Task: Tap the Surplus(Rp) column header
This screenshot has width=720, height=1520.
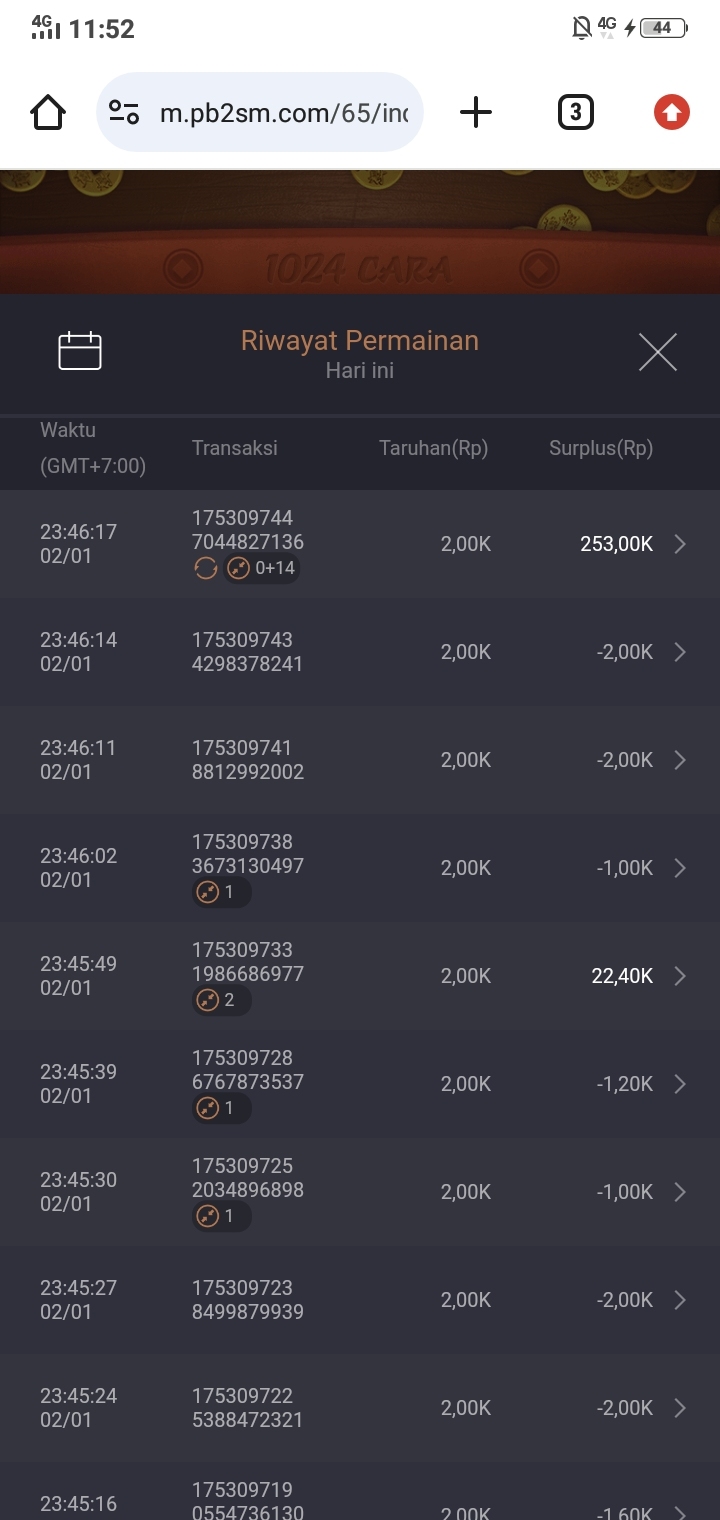Action: (600, 448)
